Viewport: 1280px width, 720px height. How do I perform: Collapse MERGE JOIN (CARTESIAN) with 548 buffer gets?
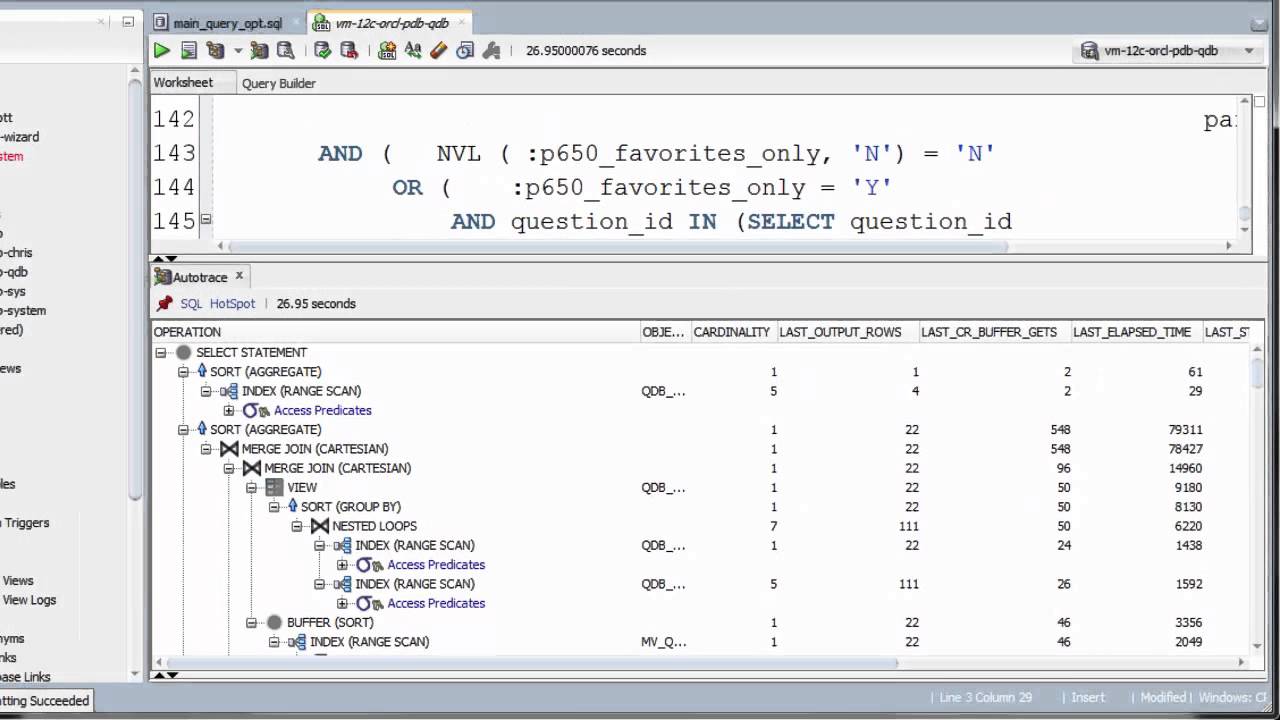point(206,449)
